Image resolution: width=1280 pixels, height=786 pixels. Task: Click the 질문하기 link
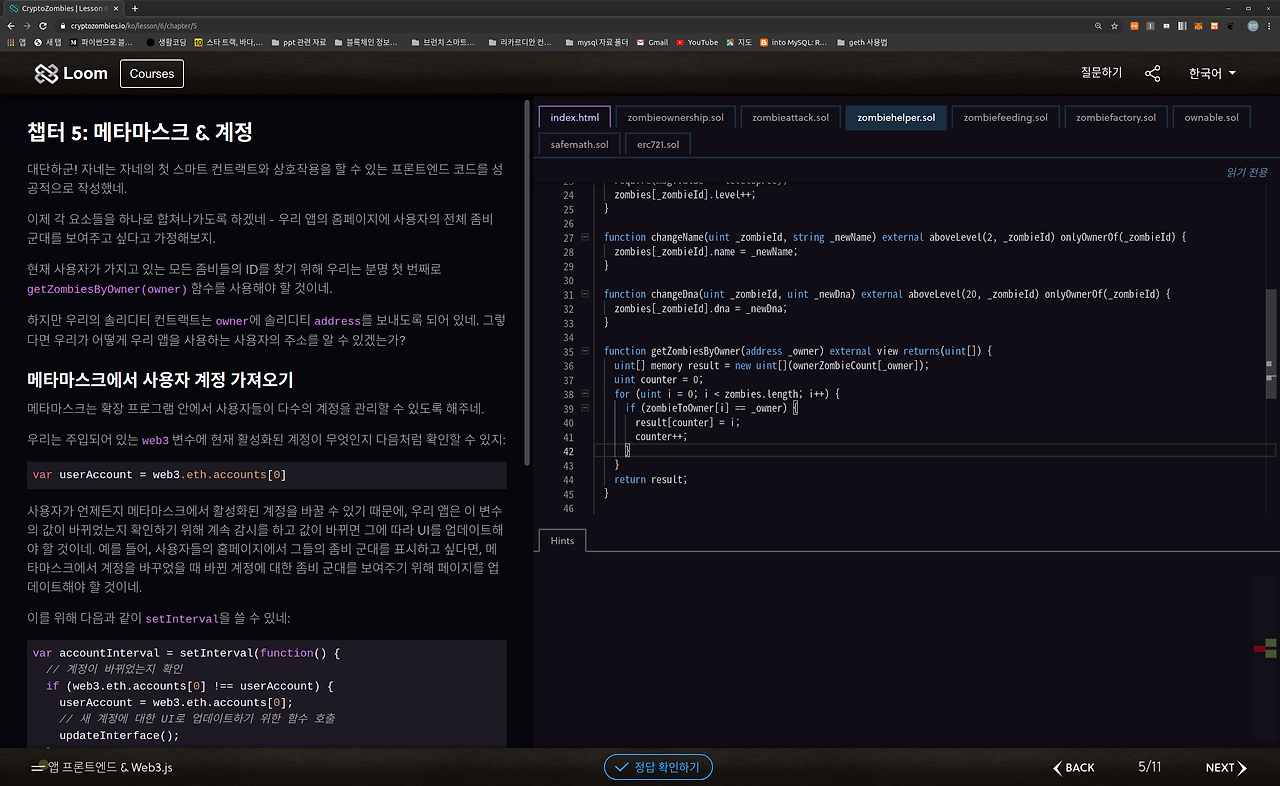coord(1101,73)
